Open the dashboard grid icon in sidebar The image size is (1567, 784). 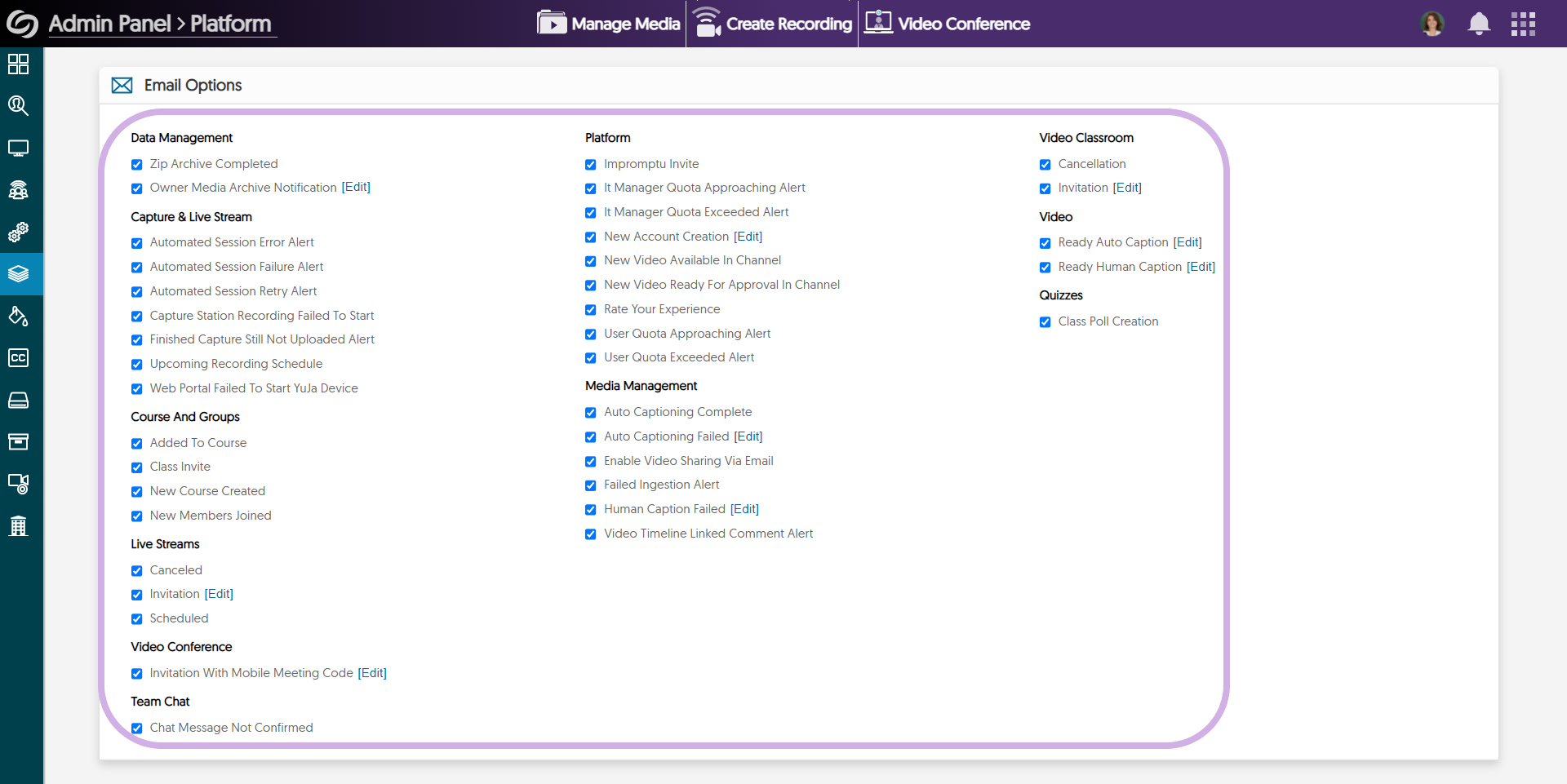tap(18, 64)
